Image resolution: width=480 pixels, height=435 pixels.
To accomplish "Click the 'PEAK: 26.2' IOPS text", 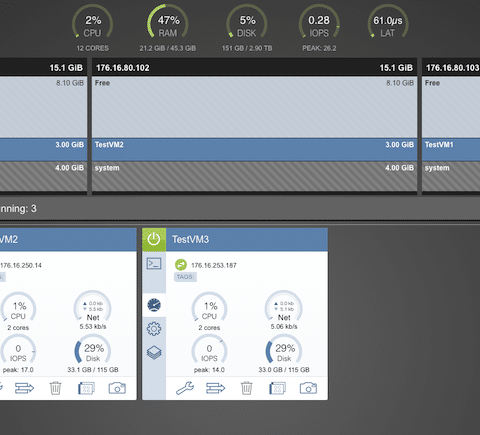I will pos(319,48).
